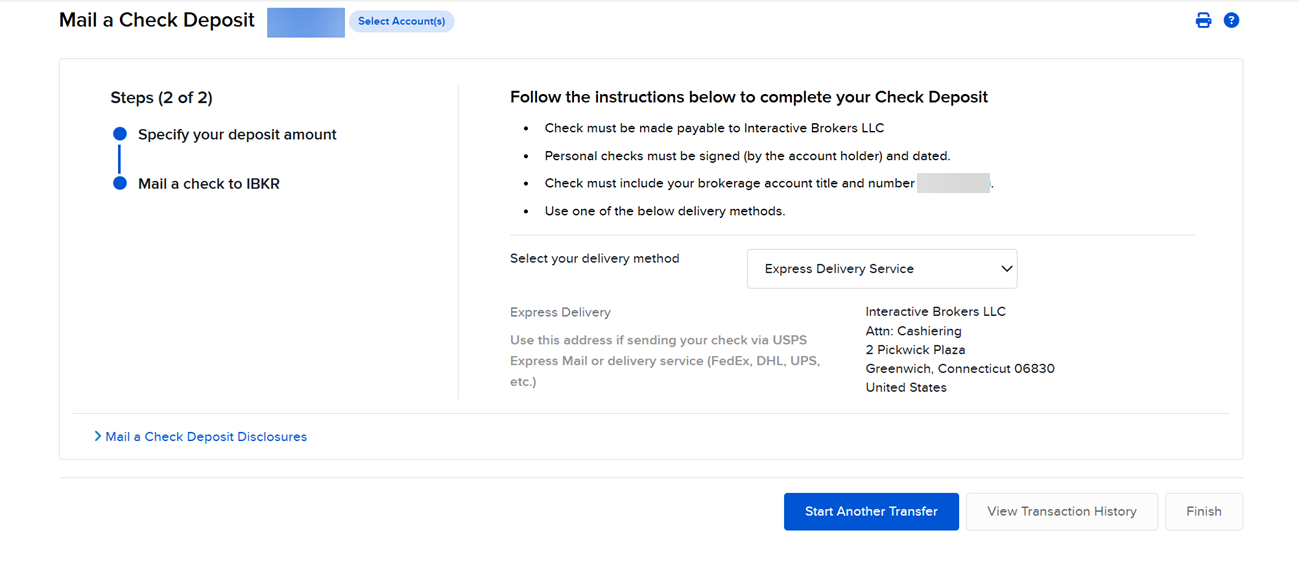Click the Select Account(s) pill button
This screenshot has height=561, width=1299.
tap(401, 21)
